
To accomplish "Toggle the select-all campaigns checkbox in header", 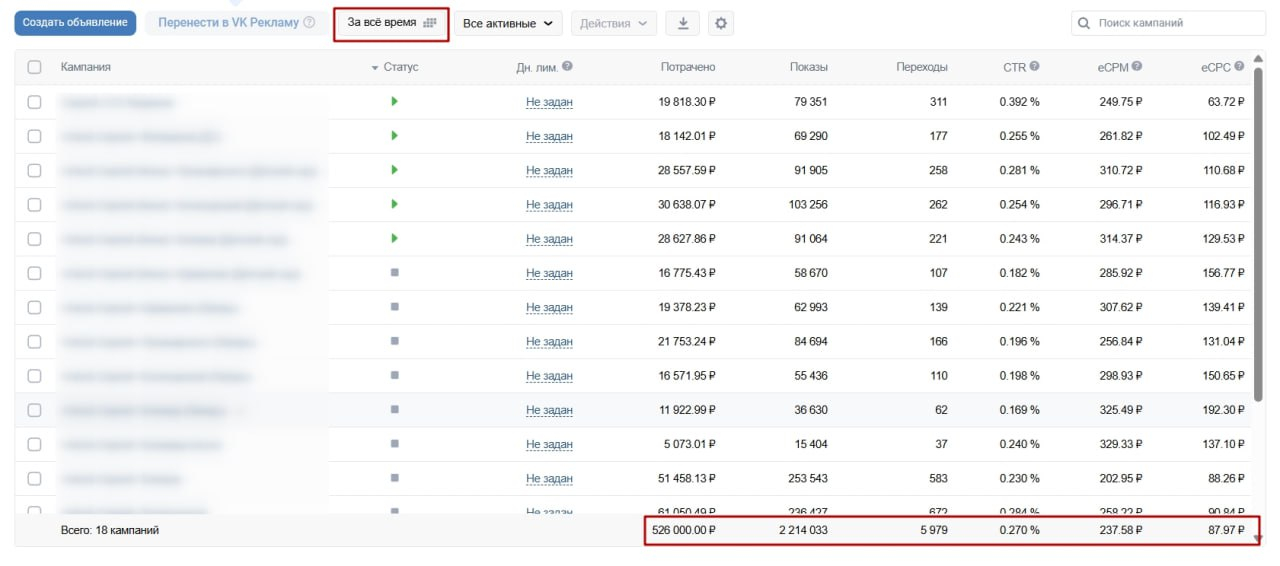I will tap(35, 67).
